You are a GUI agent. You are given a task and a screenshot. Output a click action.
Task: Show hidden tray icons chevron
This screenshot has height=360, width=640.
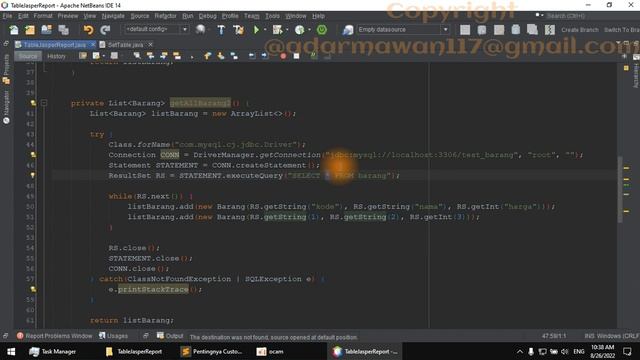(520, 351)
